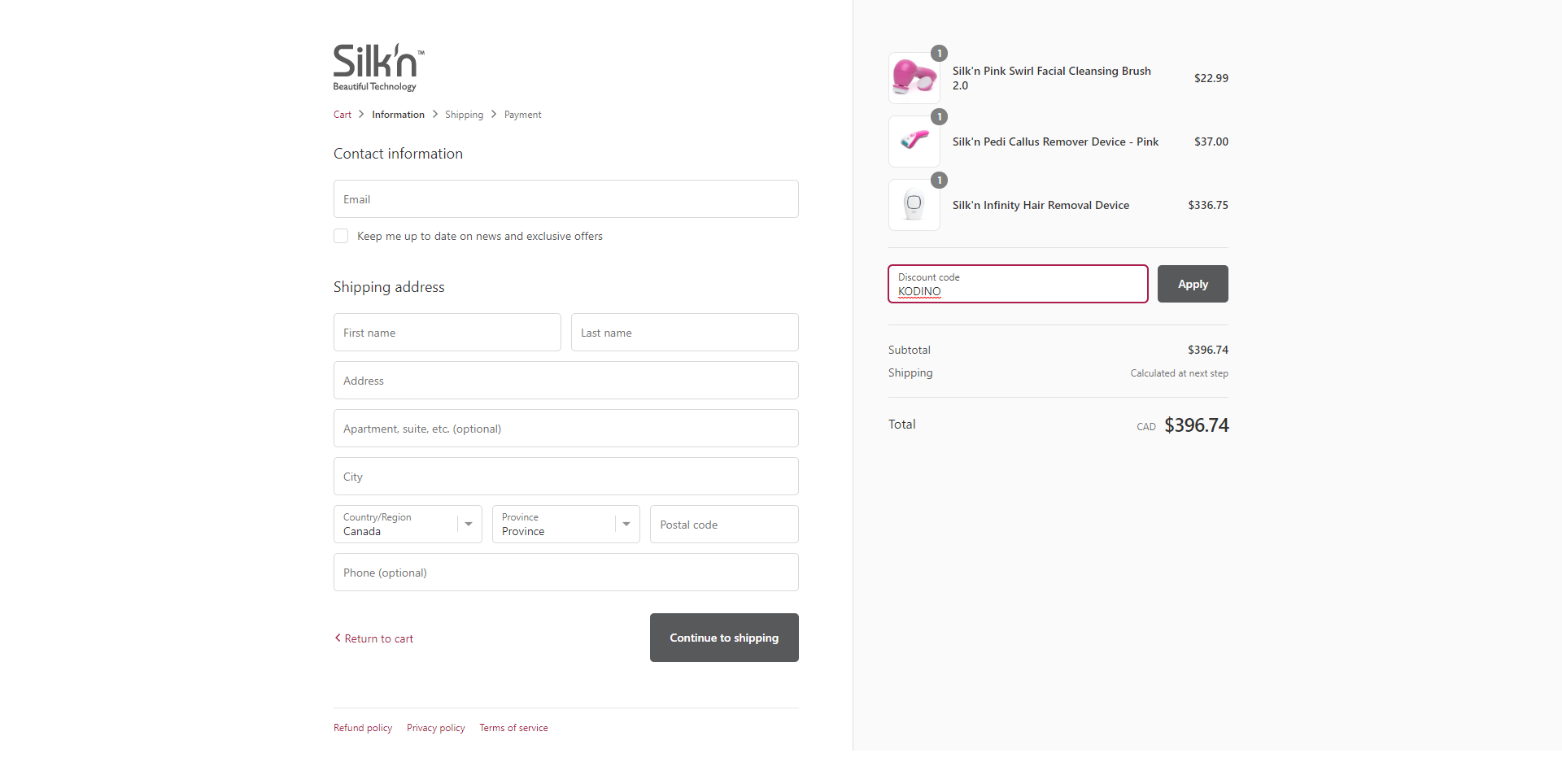Image resolution: width=1562 pixels, height=784 pixels.
Task: Open the Cart breadcrumb link
Action: click(x=343, y=115)
